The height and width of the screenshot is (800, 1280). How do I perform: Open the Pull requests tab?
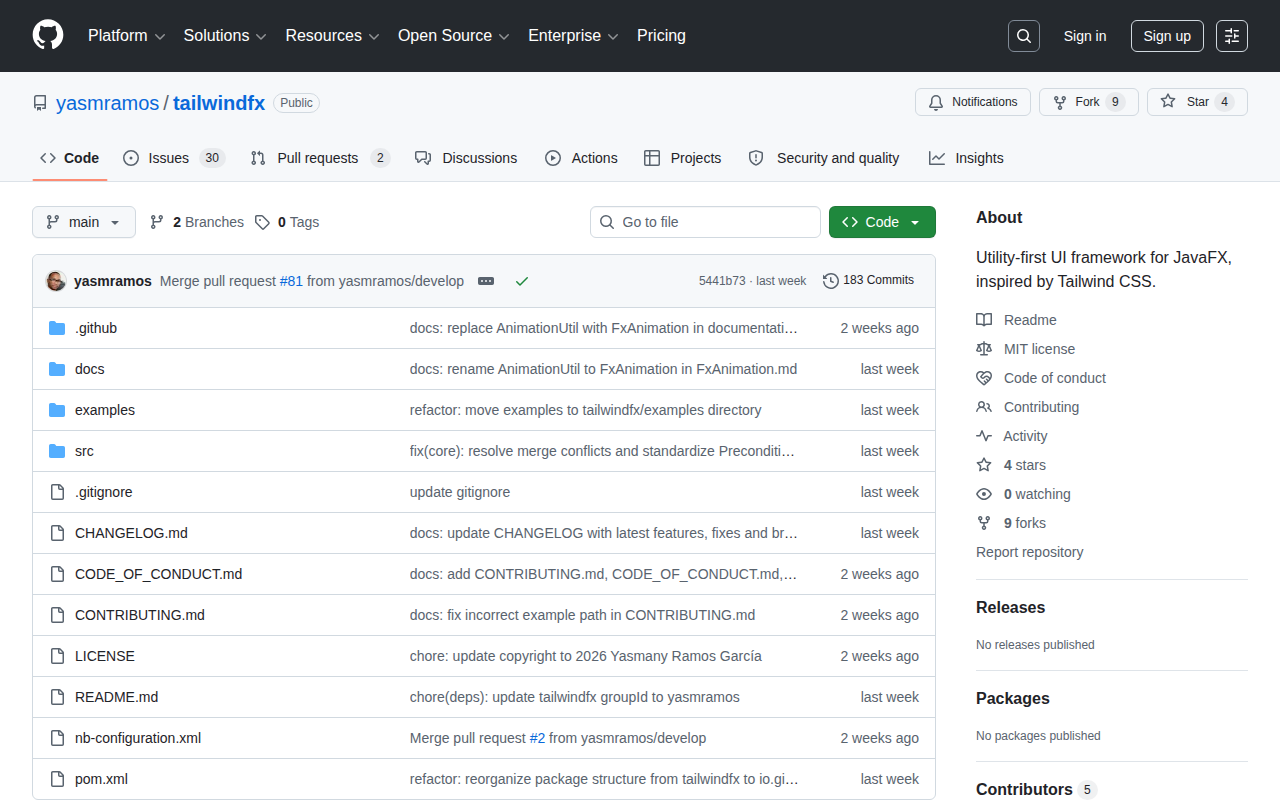[x=320, y=158]
